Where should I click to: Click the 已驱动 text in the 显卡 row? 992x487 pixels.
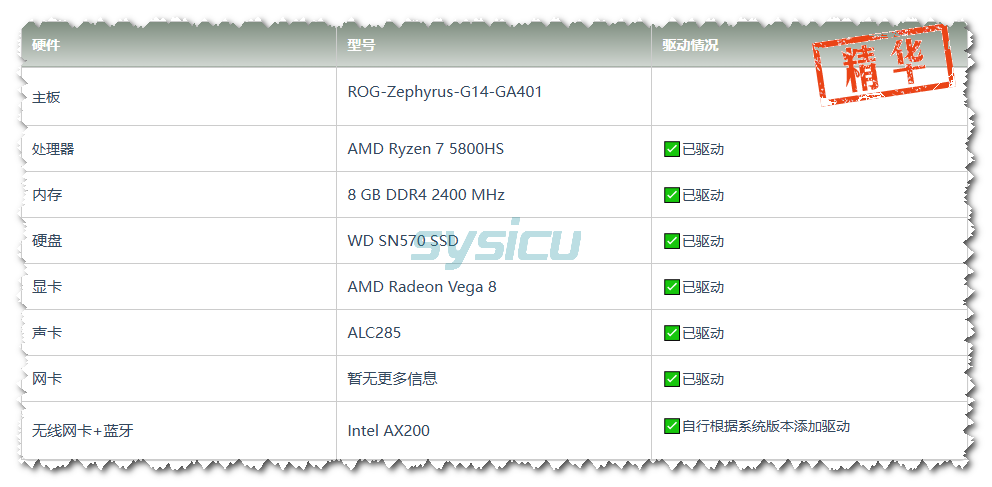(703, 288)
